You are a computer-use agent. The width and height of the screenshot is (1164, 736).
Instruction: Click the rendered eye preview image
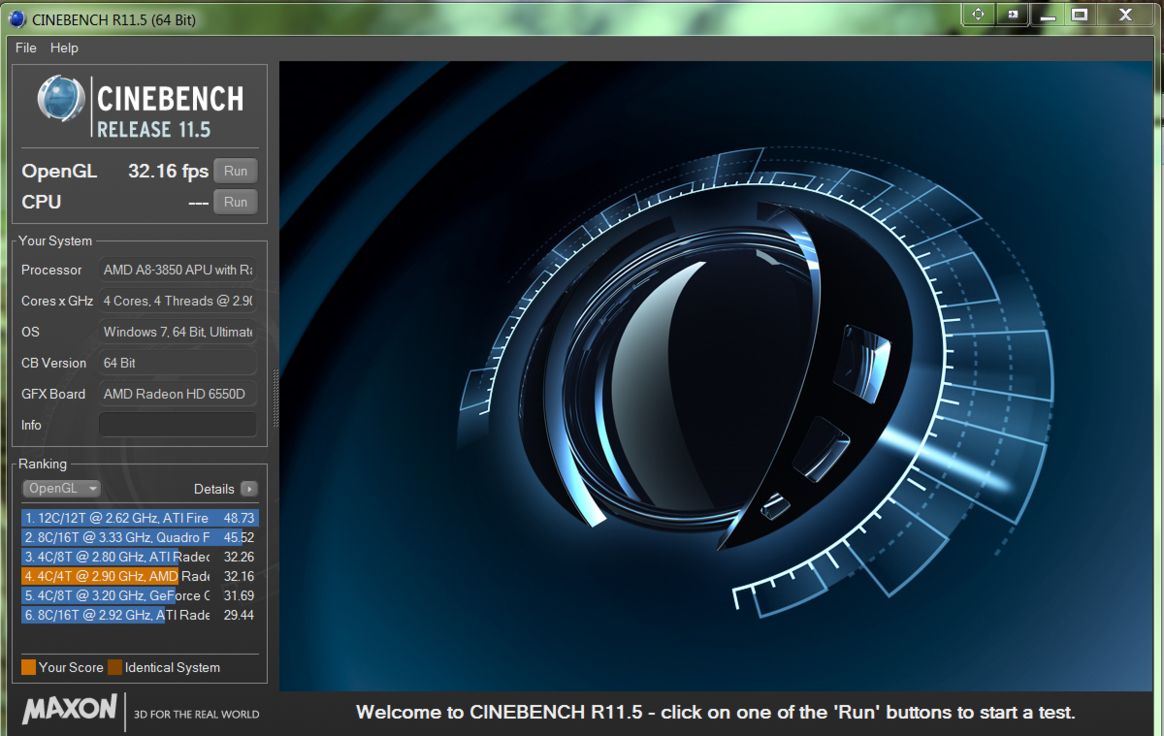(716, 376)
